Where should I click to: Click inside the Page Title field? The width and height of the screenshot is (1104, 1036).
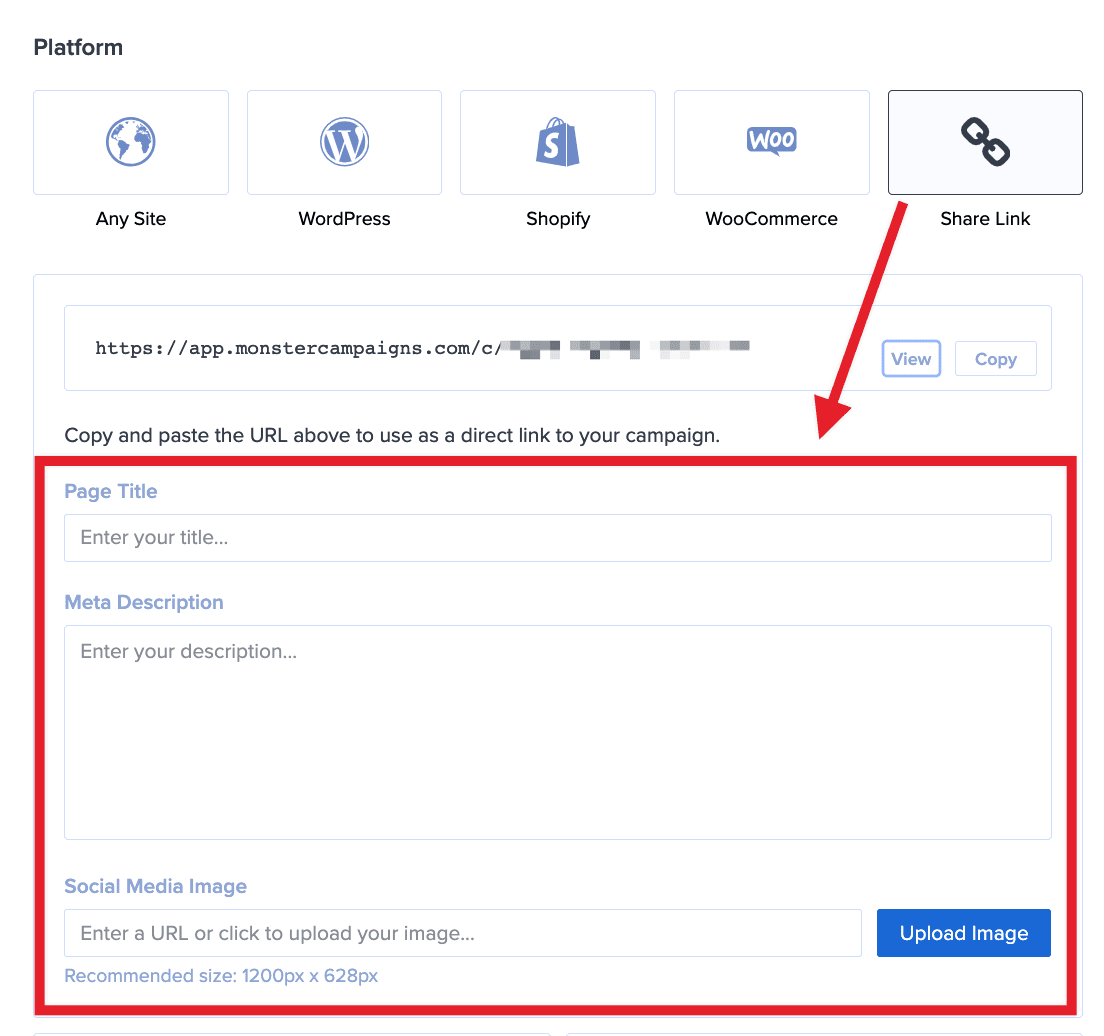pos(557,537)
